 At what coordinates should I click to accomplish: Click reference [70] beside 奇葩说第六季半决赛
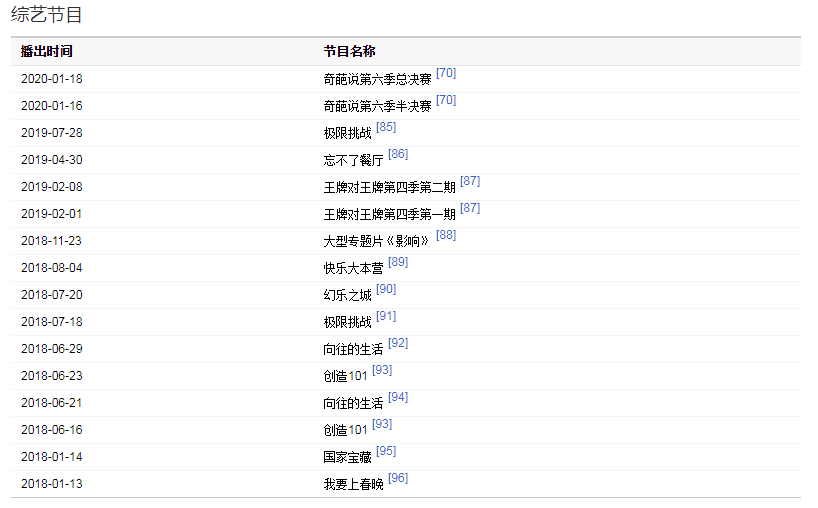click(x=446, y=100)
